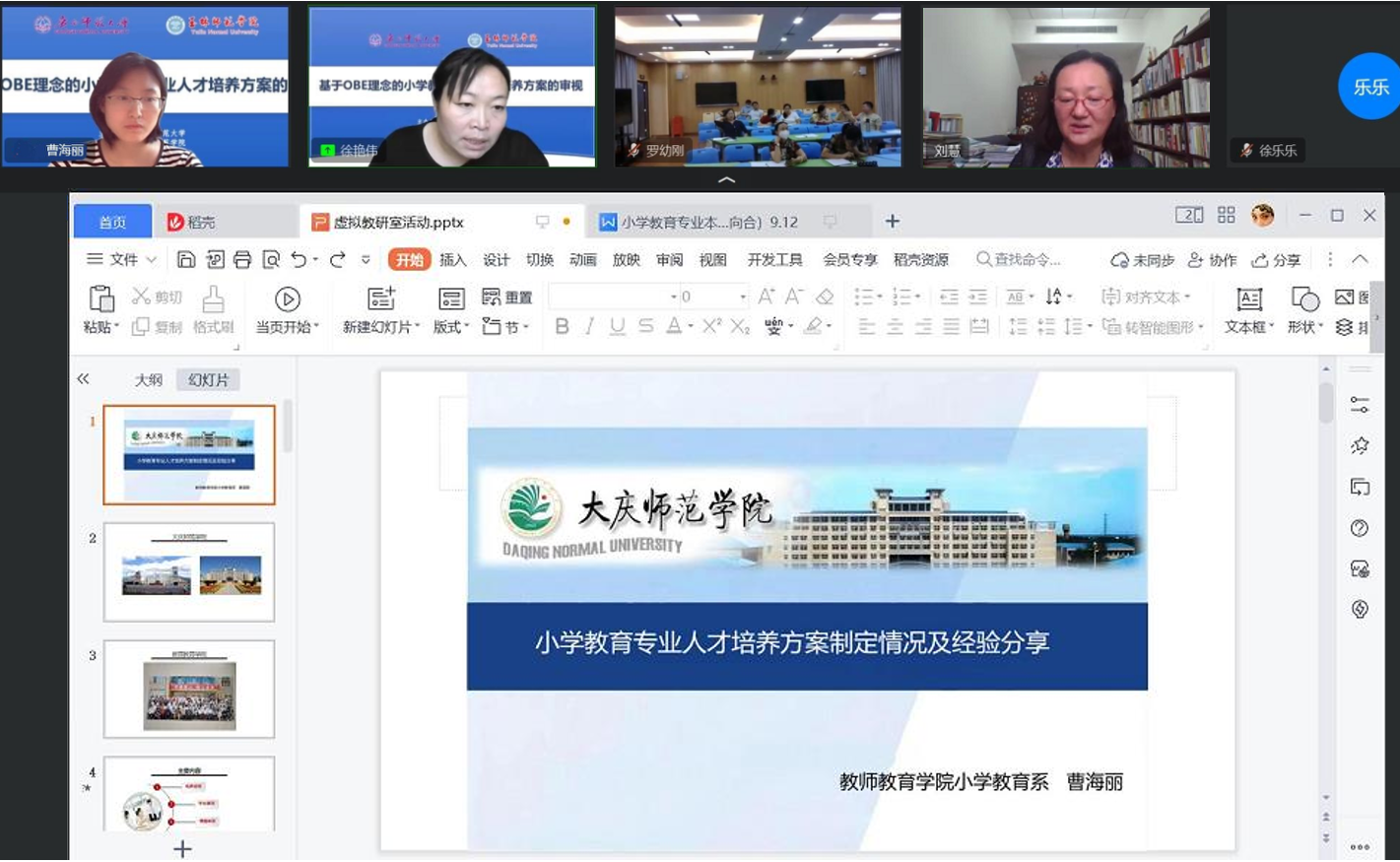This screenshot has width=1400, height=862.
Task: Click the Save icon in quick access toolbar
Action: coord(186,259)
